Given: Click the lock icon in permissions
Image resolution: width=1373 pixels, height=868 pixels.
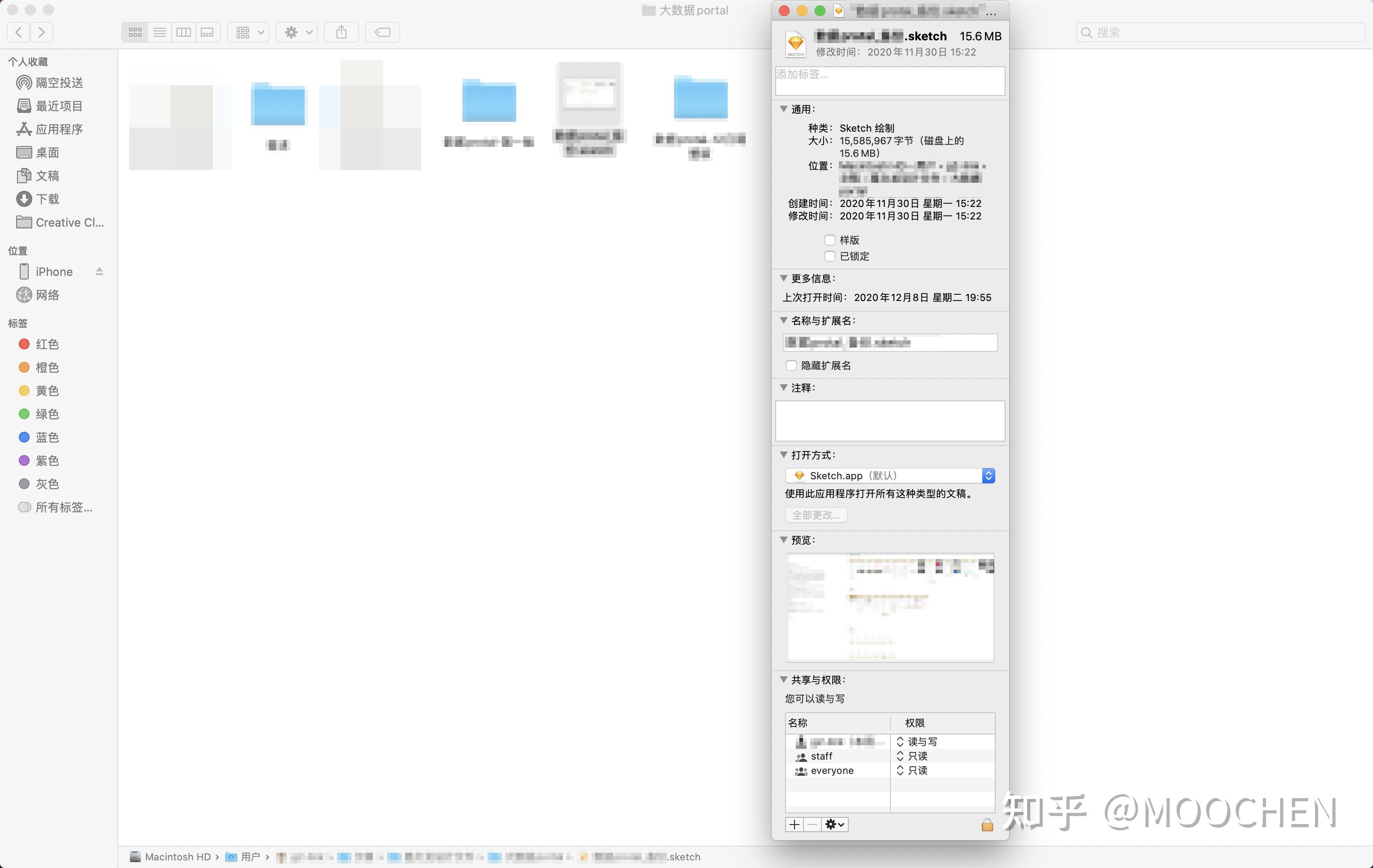Looking at the screenshot, I should 987,825.
